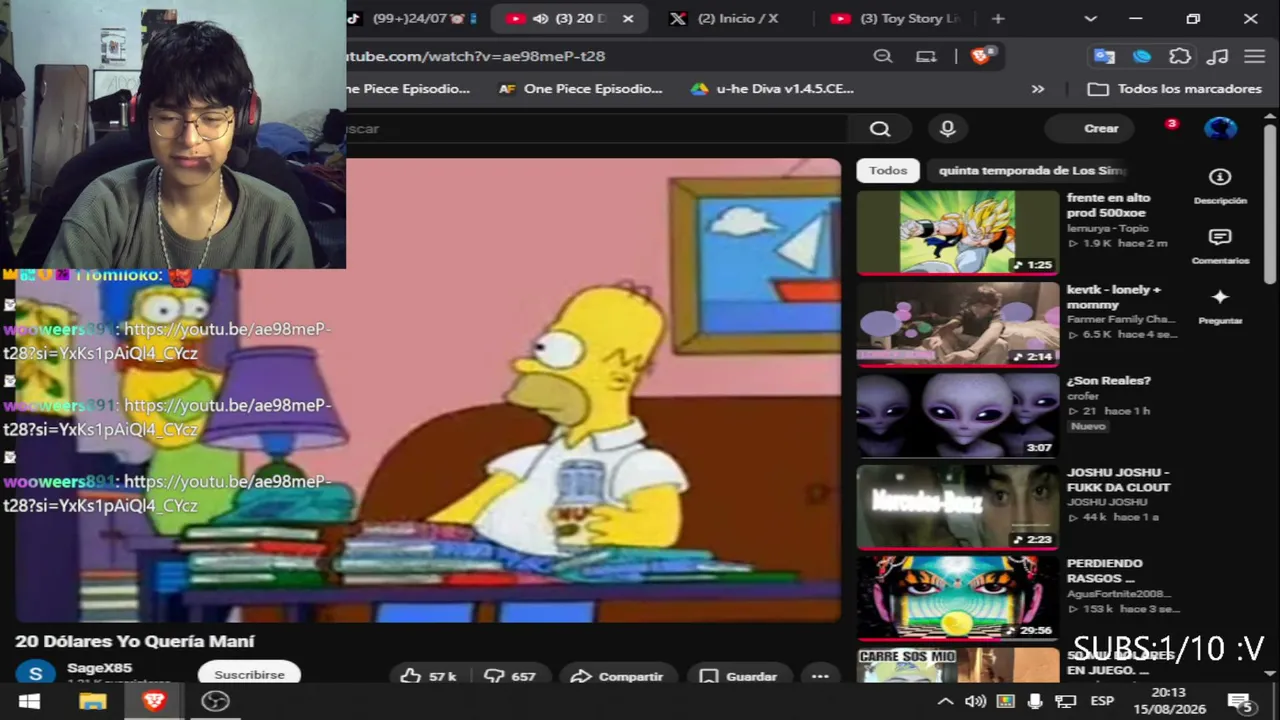Close the active YouTube tab
The height and width of the screenshot is (720, 1280).
pos(628,19)
